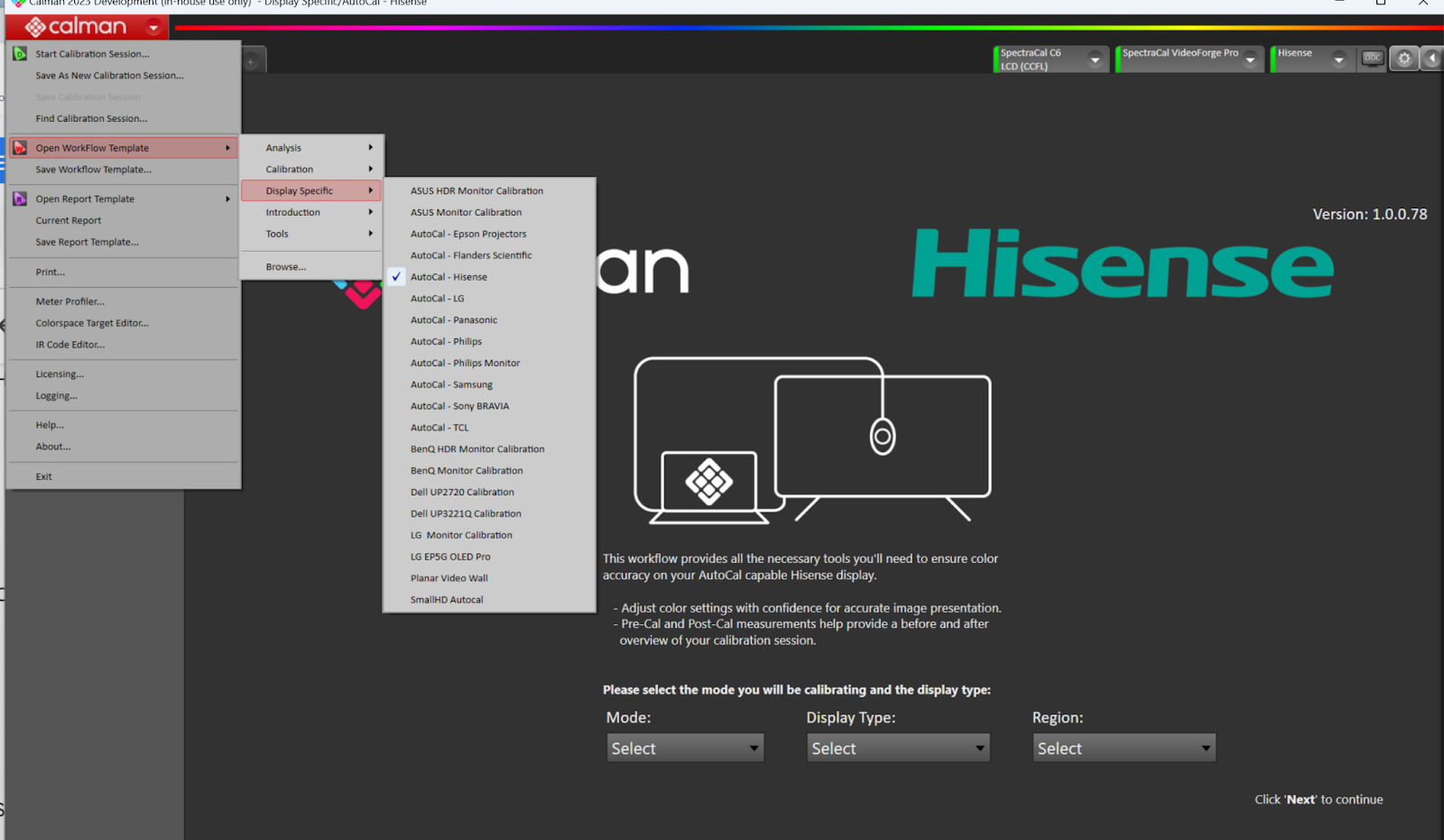Choose Exit from the menu

coord(124,477)
